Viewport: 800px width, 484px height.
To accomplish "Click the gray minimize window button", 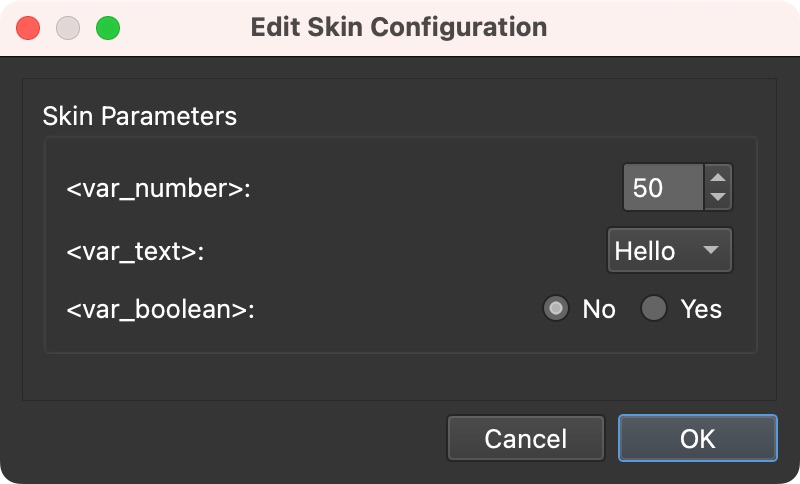I will pos(68,27).
